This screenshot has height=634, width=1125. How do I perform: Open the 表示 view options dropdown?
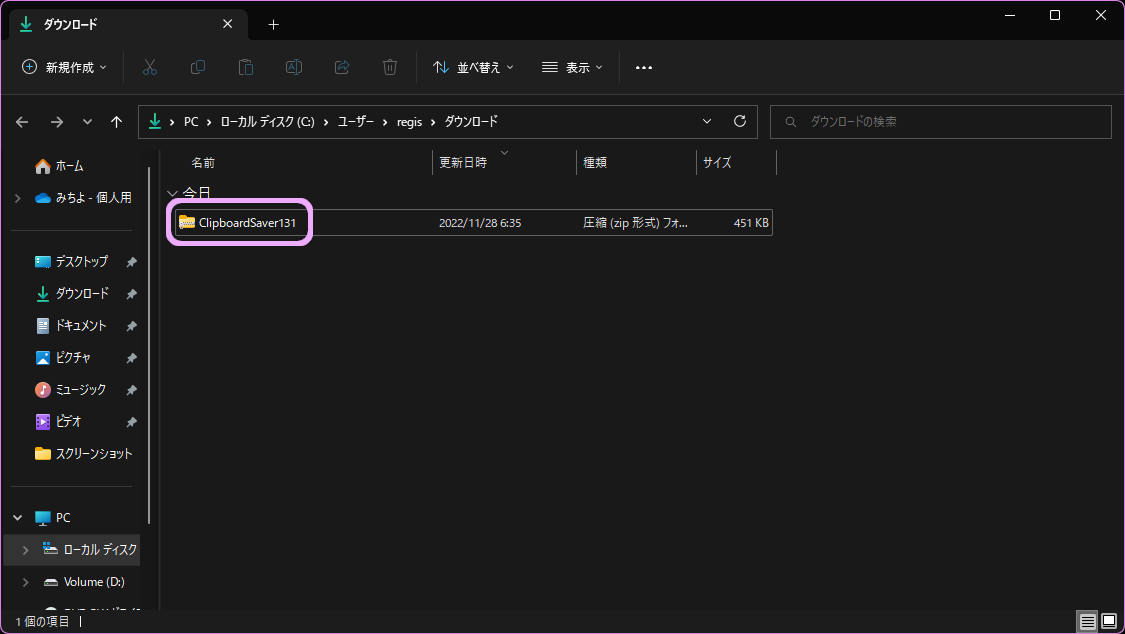[572, 67]
